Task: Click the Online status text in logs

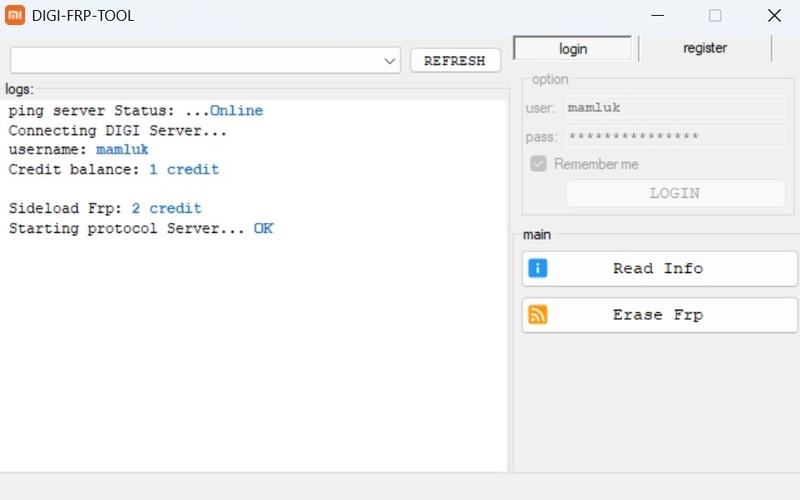Action: (x=236, y=111)
